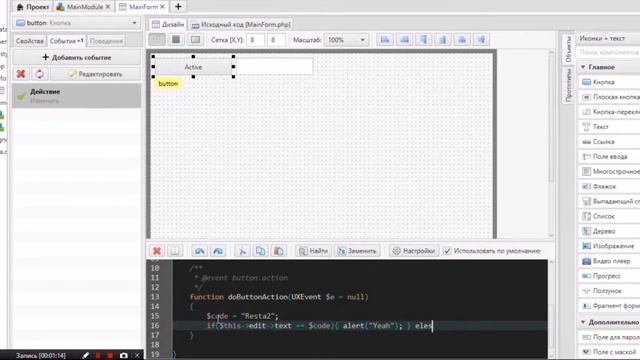Click the third grid toolbar icon (plain rectangle)
Viewport: 640px width, 360px height.
[196, 40]
